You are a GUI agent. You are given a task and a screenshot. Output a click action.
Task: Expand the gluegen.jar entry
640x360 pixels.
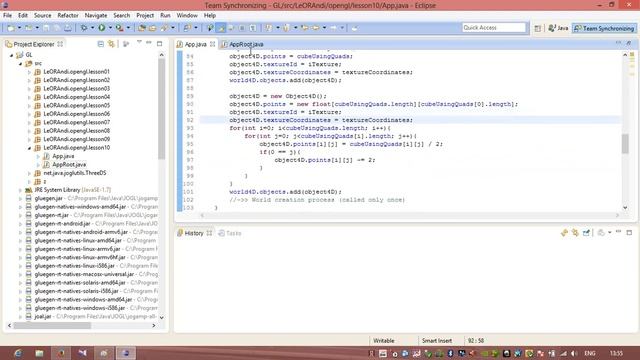20,199
